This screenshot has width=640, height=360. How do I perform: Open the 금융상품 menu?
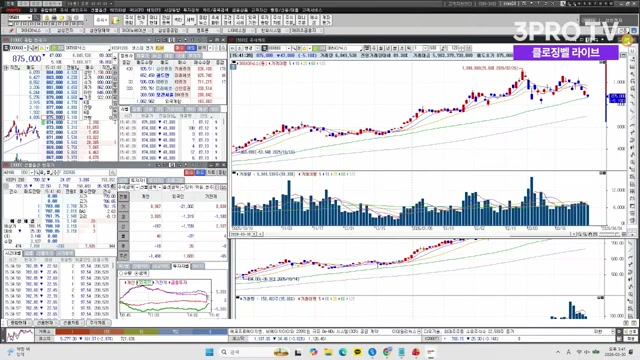(240, 10)
